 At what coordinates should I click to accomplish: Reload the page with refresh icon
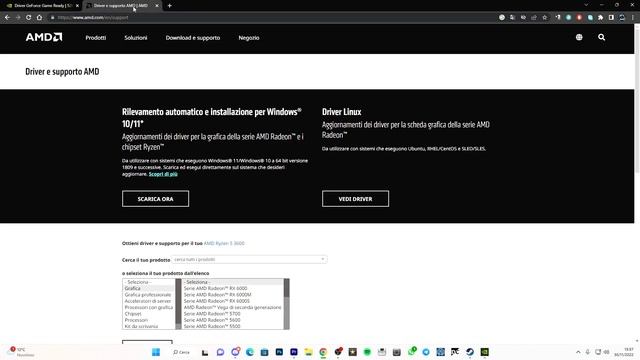[29, 17]
